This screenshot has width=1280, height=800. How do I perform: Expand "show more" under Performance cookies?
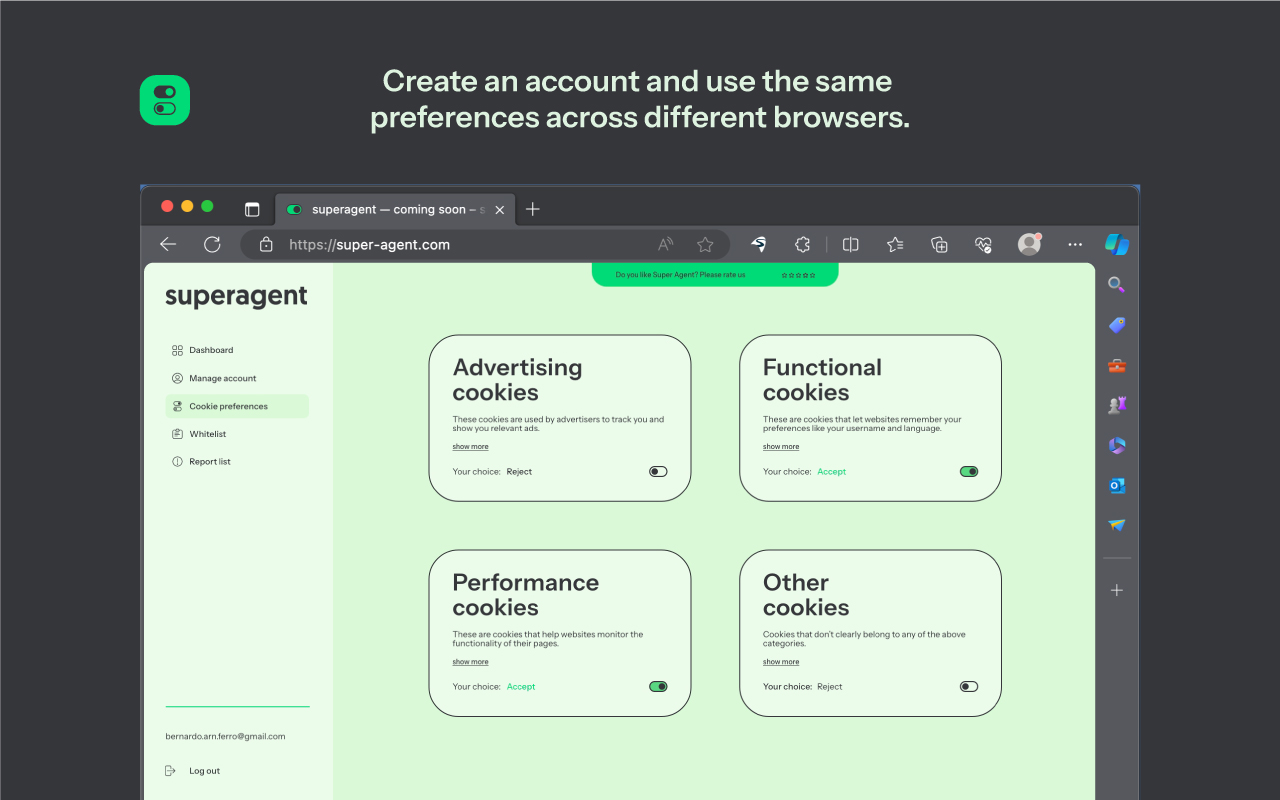[470, 662]
